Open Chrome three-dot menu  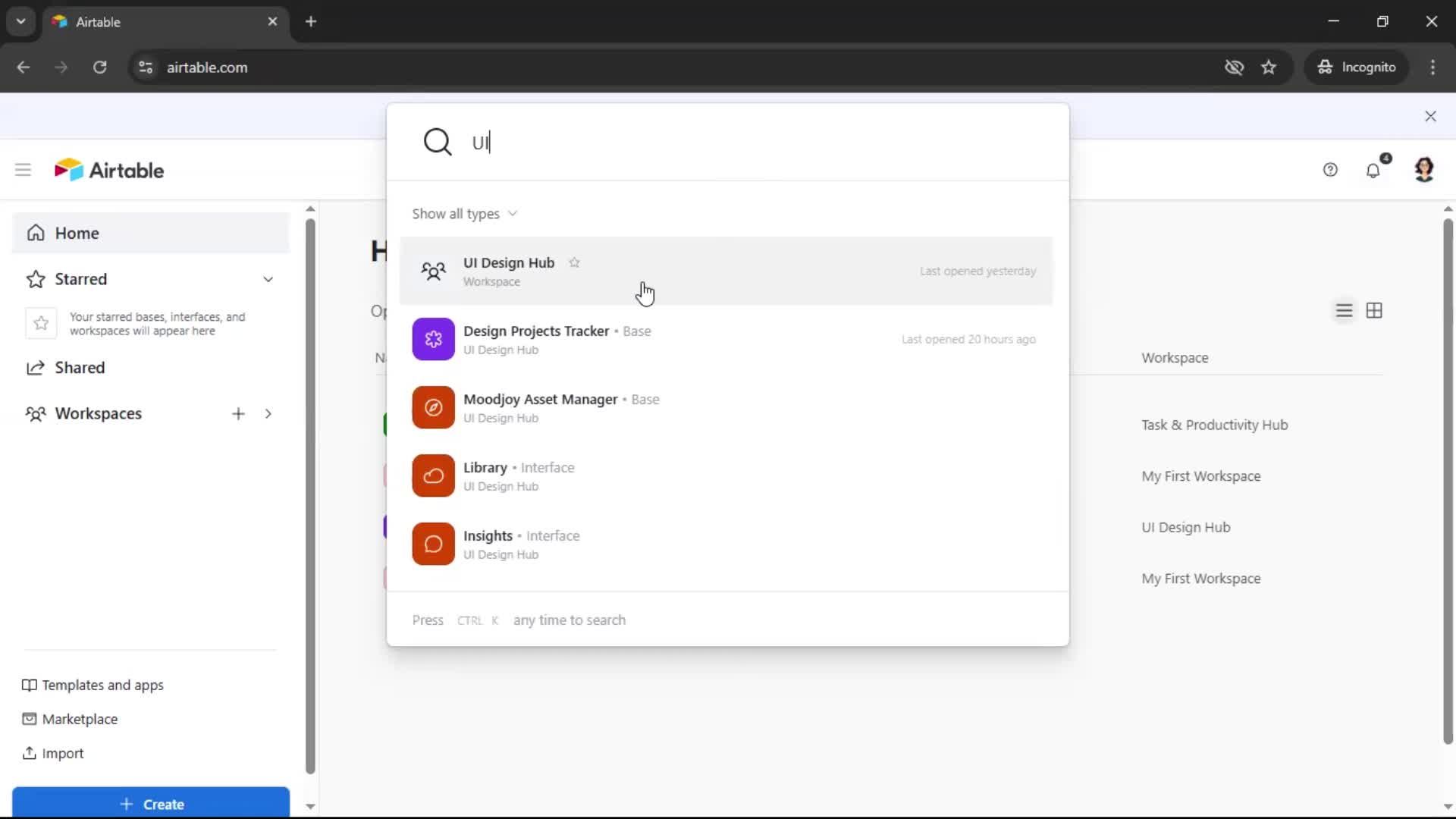(1432, 67)
